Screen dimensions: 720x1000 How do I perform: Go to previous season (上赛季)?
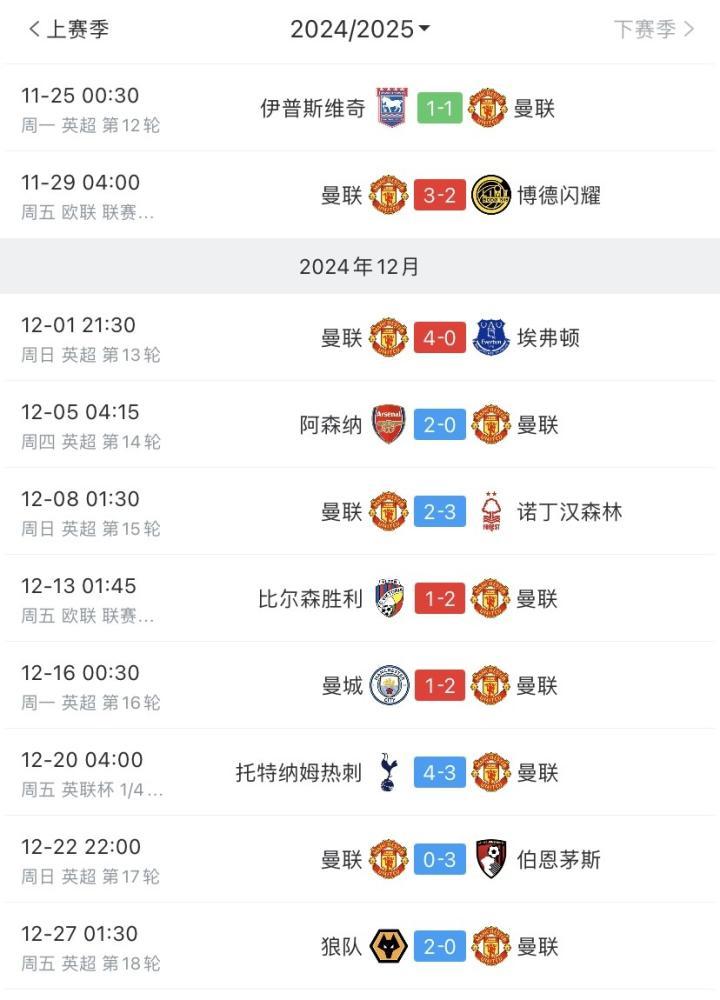pyautogui.click(x=68, y=30)
